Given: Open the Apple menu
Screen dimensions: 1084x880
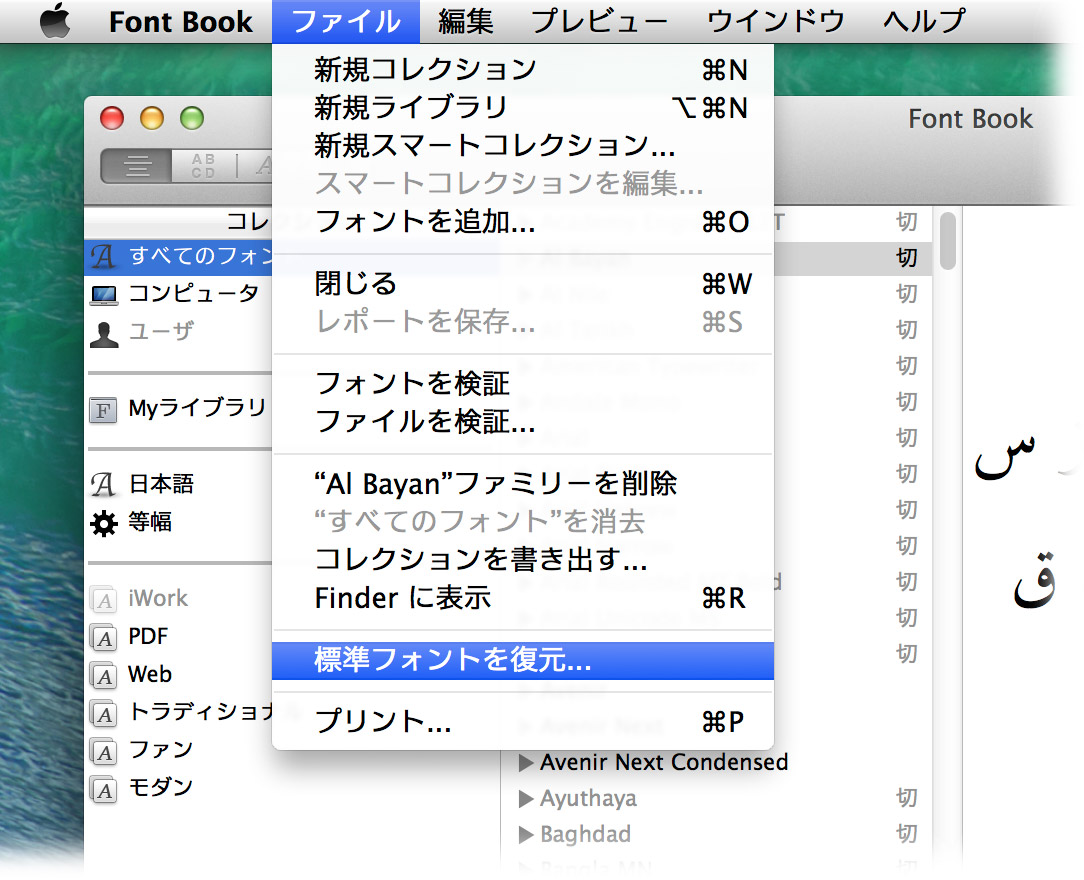Looking at the screenshot, I should tap(55, 21).
